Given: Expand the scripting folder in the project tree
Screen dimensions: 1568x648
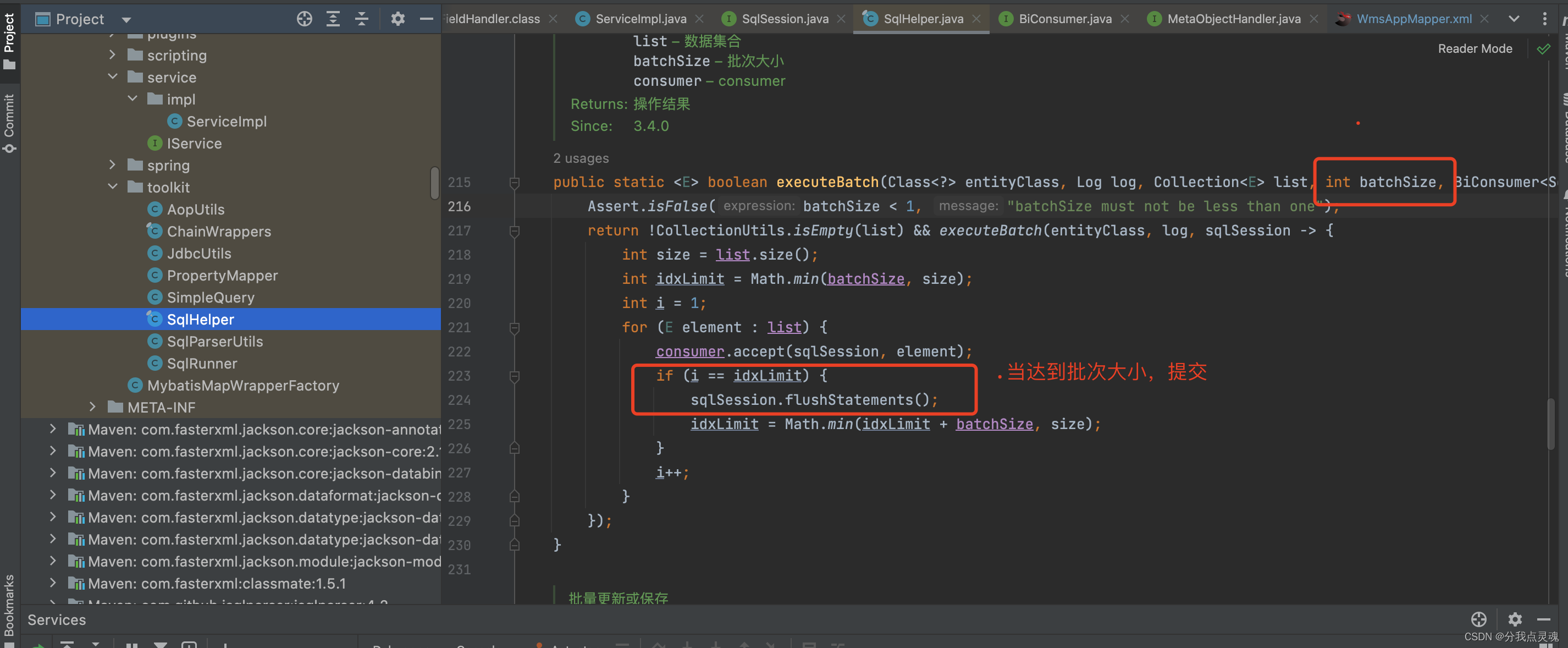Looking at the screenshot, I should 112,56.
